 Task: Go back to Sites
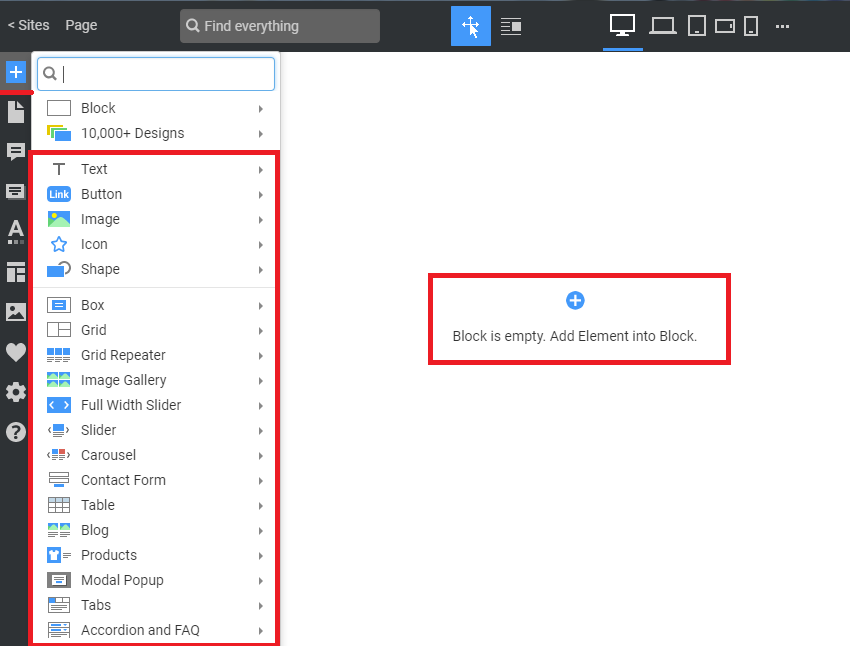coord(28,25)
